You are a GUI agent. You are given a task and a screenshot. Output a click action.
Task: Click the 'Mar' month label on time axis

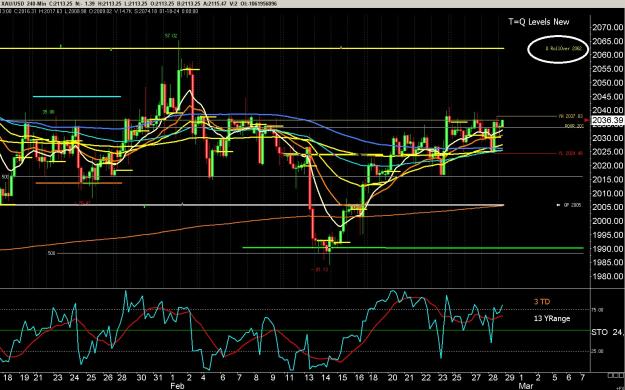coord(526,386)
